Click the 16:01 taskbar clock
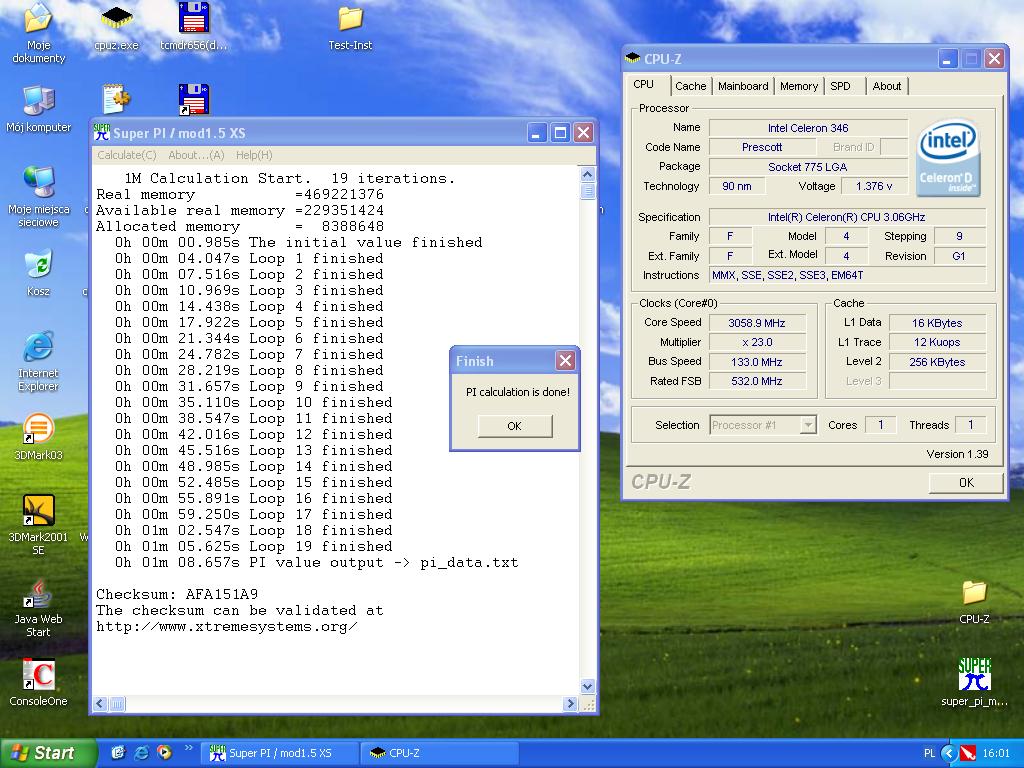 [996, 753]
